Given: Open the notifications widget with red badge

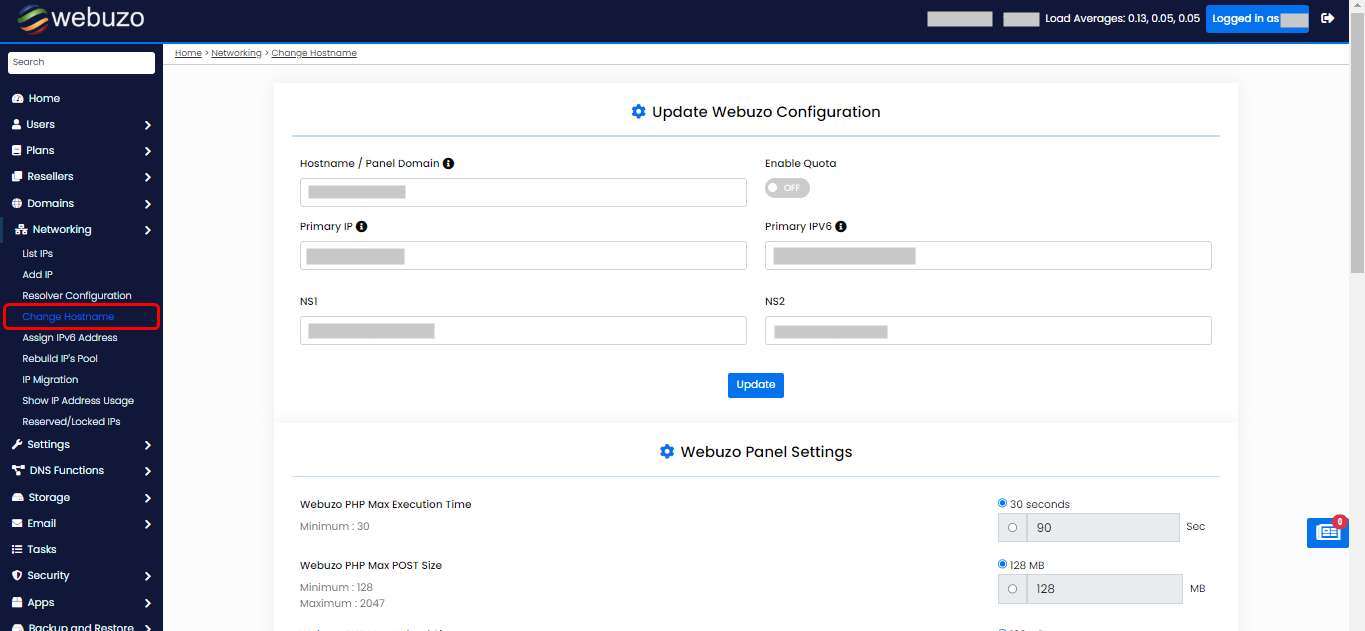Looking at the screenshot, I should (x=1327, y=533).
